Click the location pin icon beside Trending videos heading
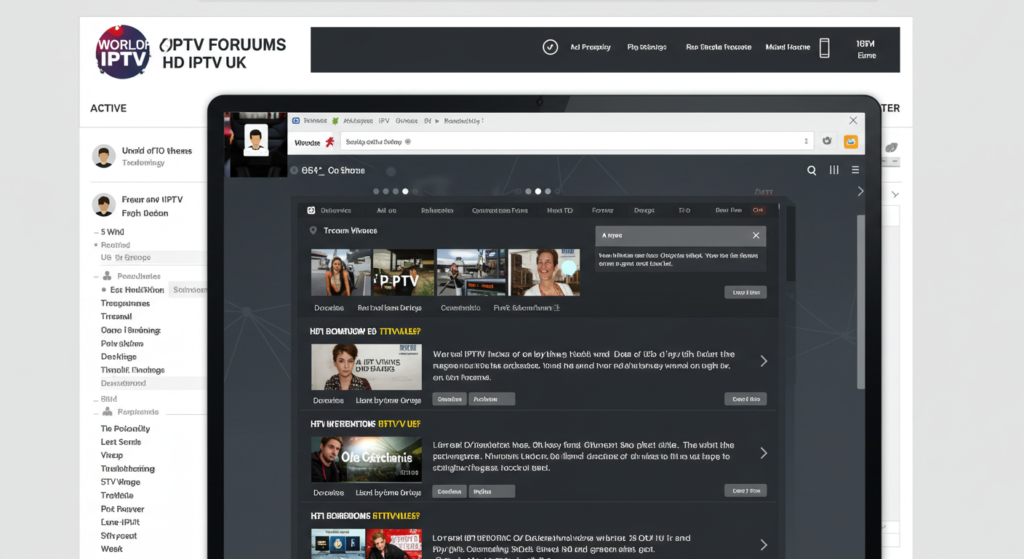The width and height of the screenshot is (1024, 559). pos(313,231)
